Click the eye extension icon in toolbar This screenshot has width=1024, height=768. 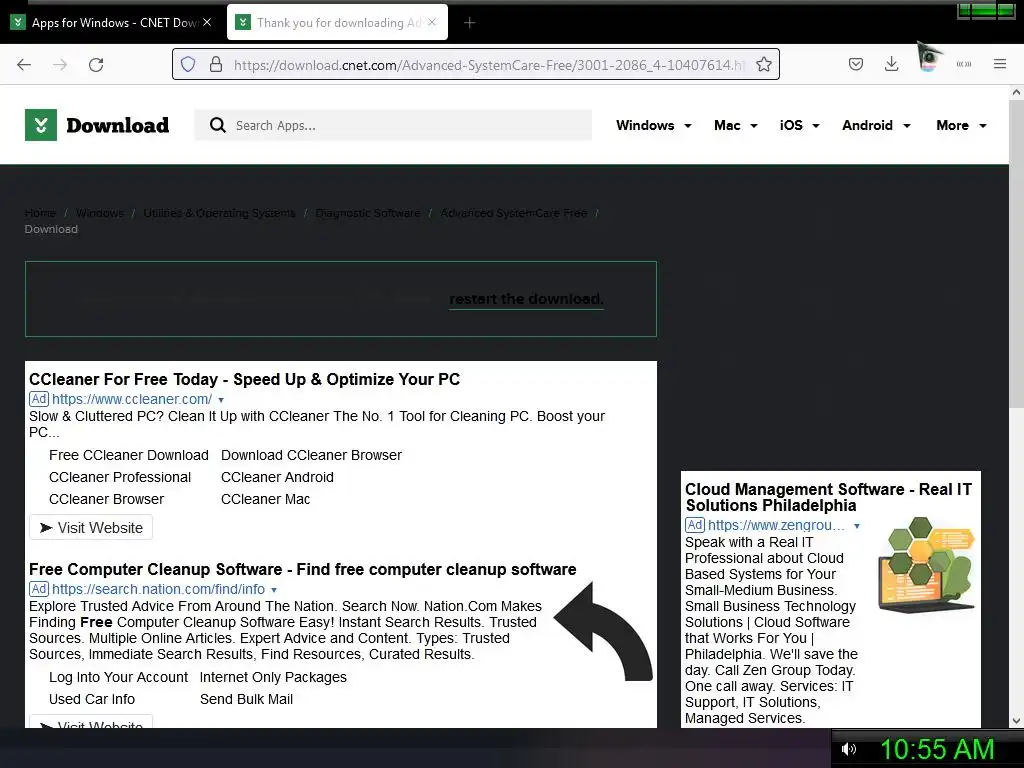tap(928, 57)
